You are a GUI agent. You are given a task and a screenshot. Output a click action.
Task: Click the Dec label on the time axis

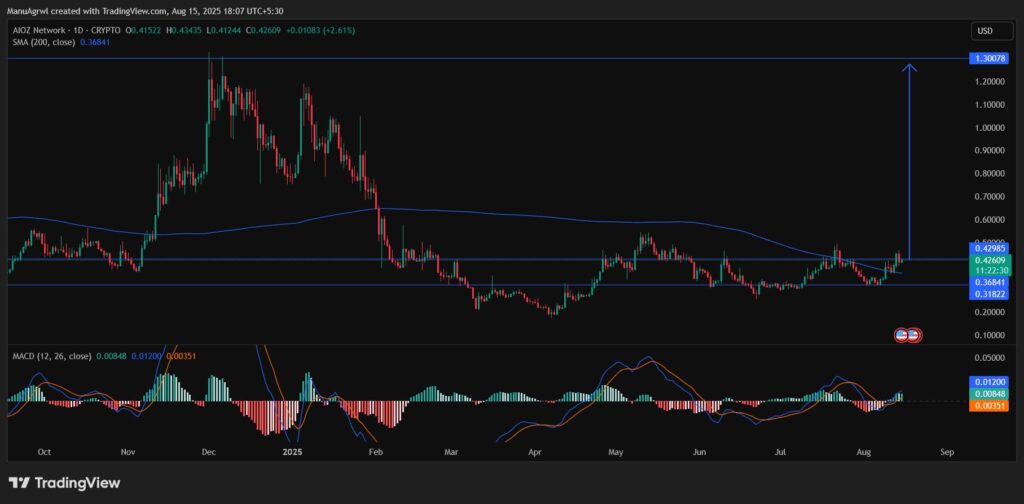point(209,452)
